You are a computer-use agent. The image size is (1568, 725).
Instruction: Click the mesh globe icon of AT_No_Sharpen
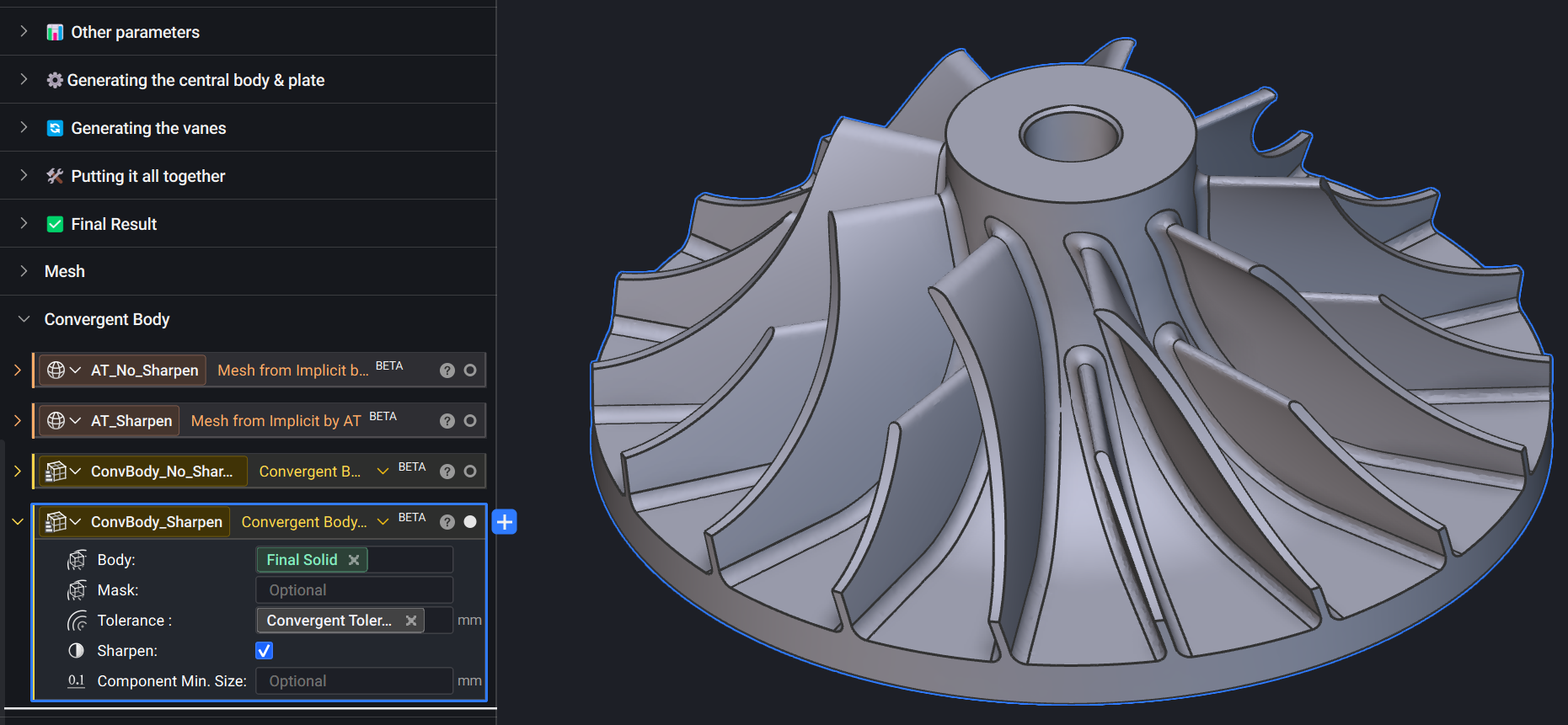coord(56,370)
